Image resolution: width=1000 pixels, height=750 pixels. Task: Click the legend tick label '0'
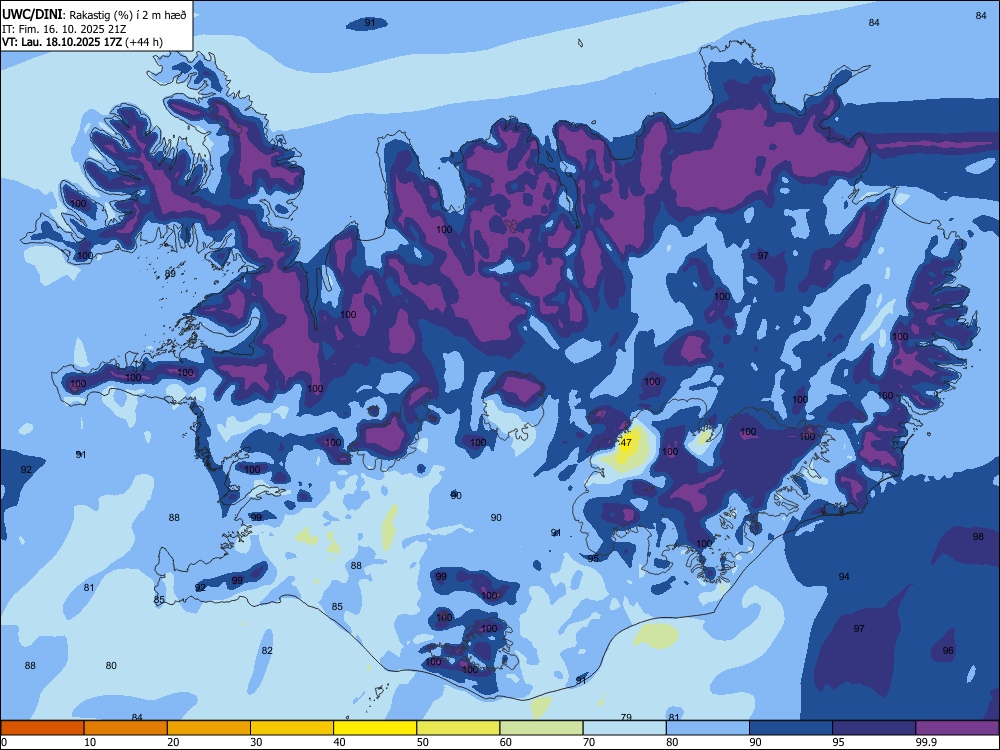pos(4,742)
